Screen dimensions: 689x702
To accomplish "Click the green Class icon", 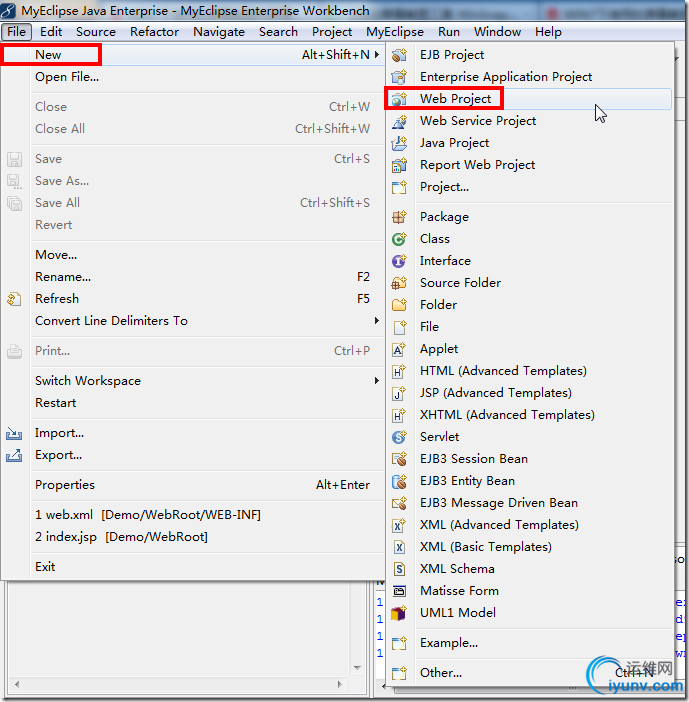I will click(x=399, y=239).
